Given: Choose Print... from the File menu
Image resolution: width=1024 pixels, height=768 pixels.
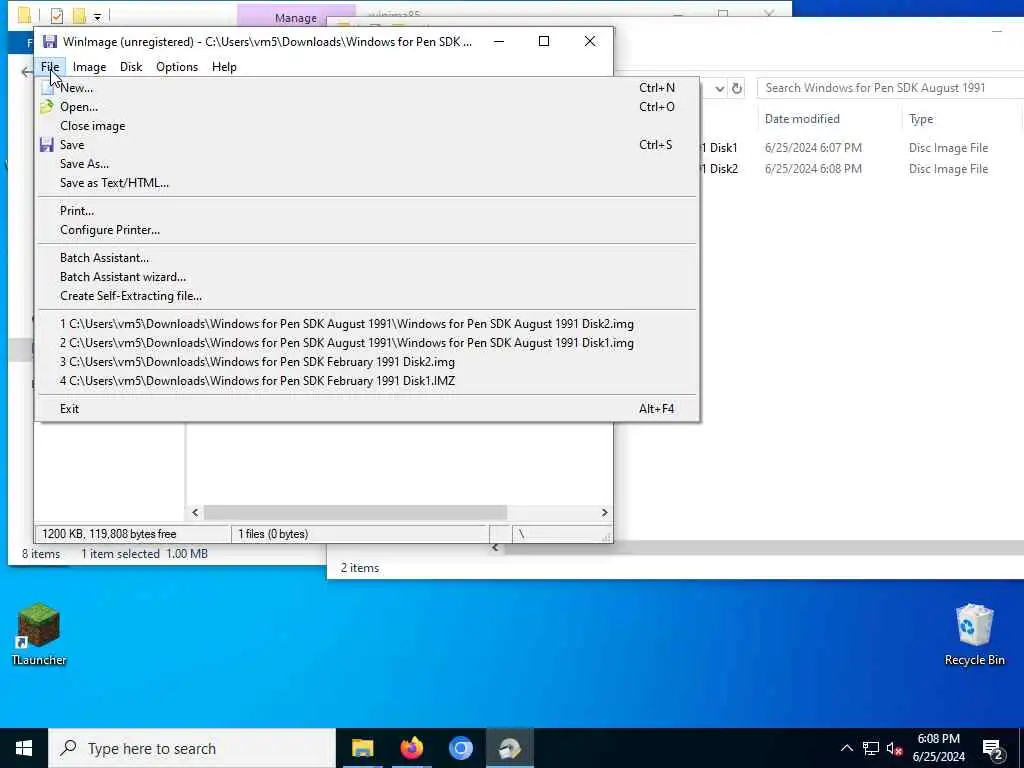Looking at the screenshot, I should 367,210.
